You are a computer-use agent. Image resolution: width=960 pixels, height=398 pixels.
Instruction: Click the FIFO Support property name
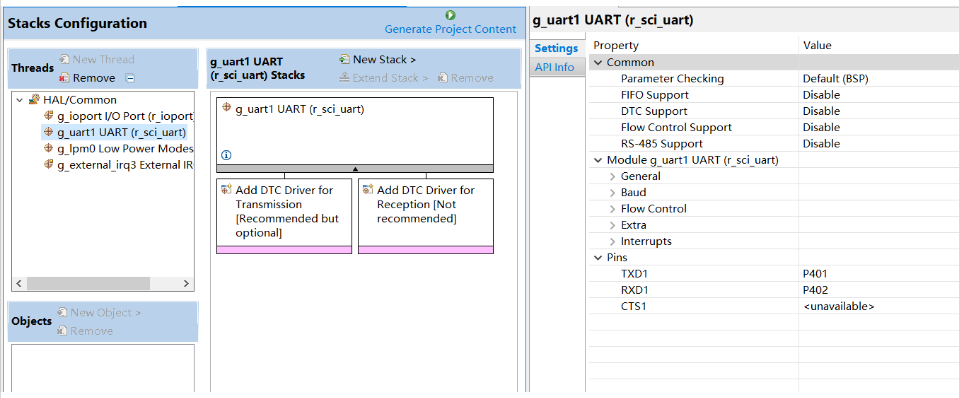(x=654, y=95)
